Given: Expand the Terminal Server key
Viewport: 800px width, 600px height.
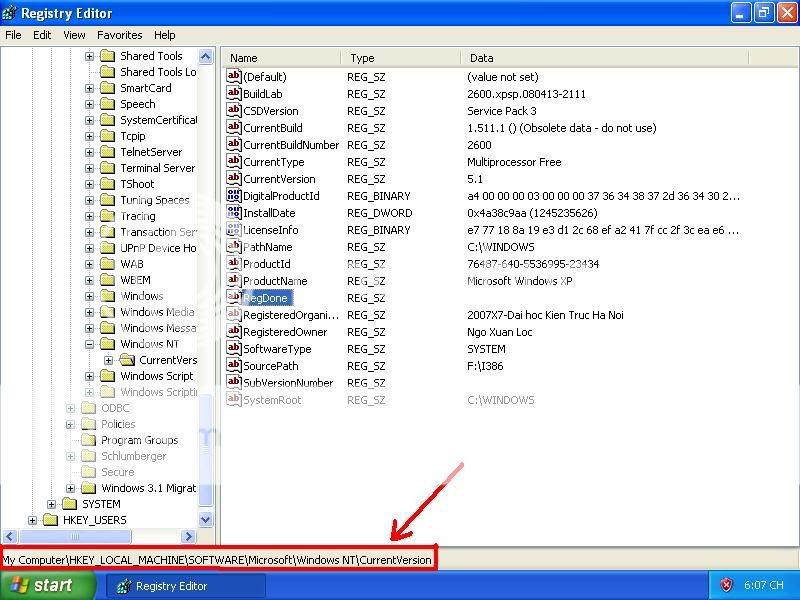Looking at the screenshot, I should (89, 168).
